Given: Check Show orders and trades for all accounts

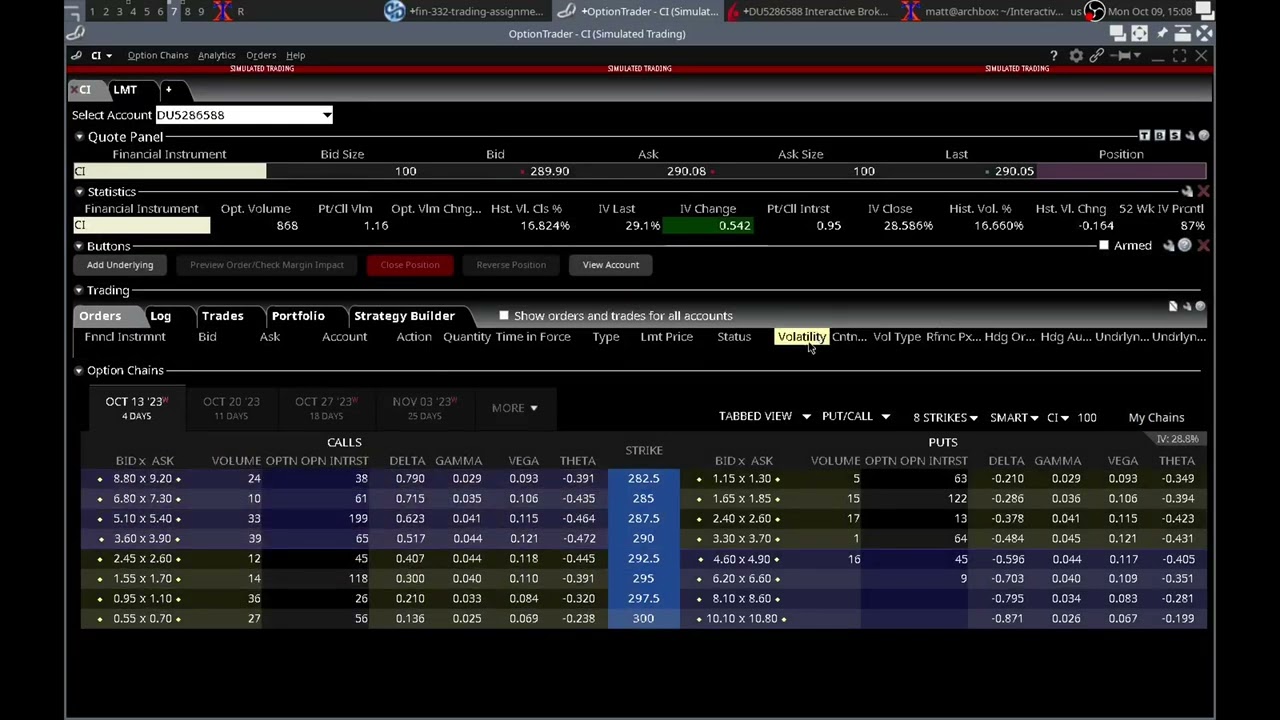Looking at the screenshot, I should tap(504, 316).
